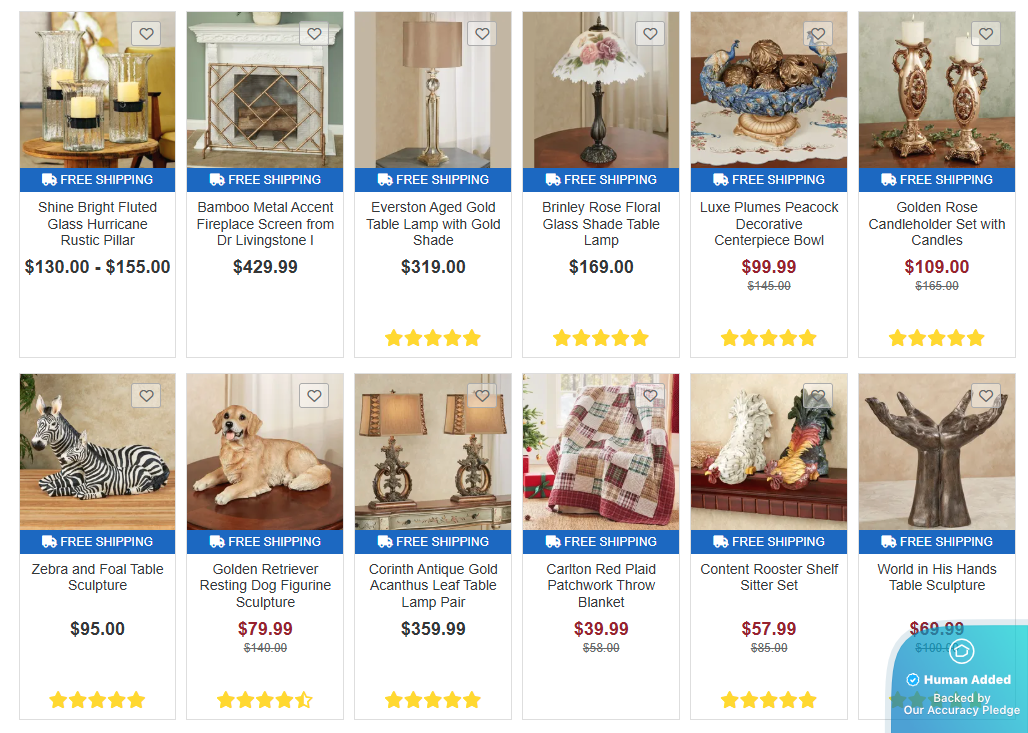Click star rating under Brinley Rose Floral Lamp

pos(601,338)
